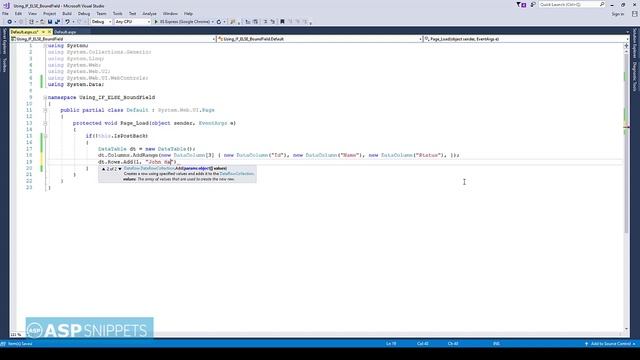Image resolution: width=640 pixels, height=360 pixels.
Task: Click the Open File toolbar icon
Action: tap(42, 22)
